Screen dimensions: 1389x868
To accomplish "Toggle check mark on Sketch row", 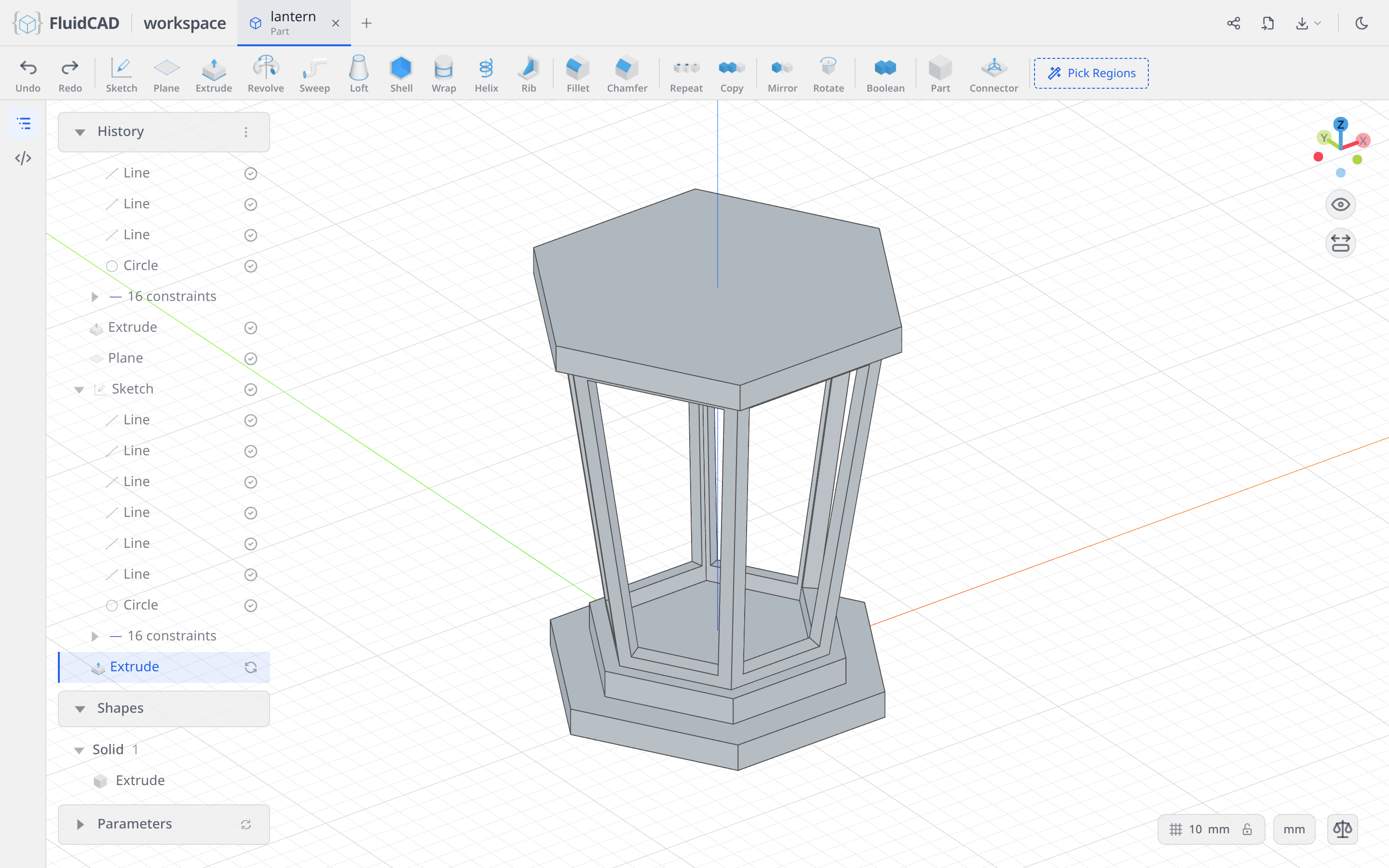I will coord(250,389).
